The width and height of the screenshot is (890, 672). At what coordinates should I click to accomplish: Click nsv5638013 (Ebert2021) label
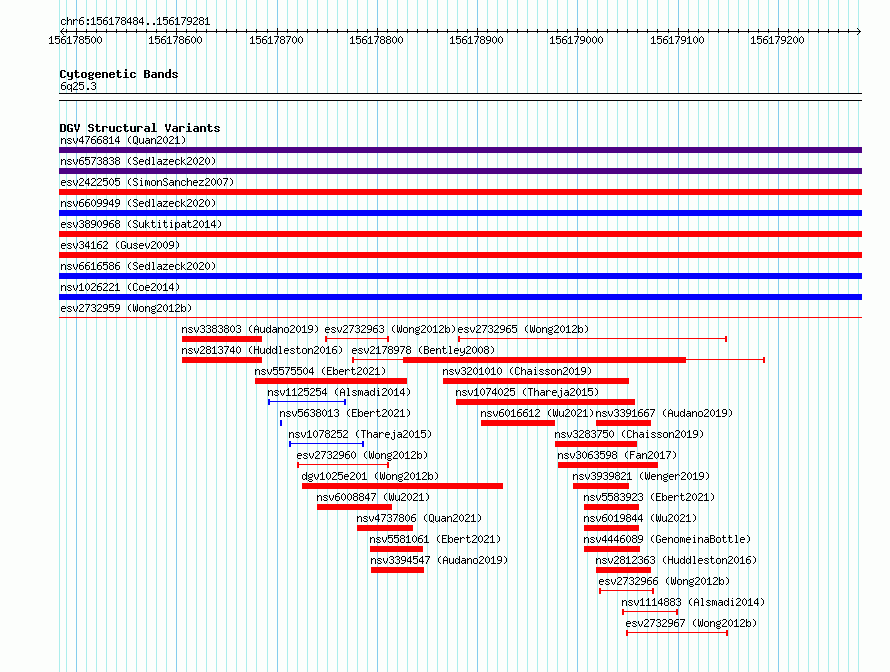345,413
